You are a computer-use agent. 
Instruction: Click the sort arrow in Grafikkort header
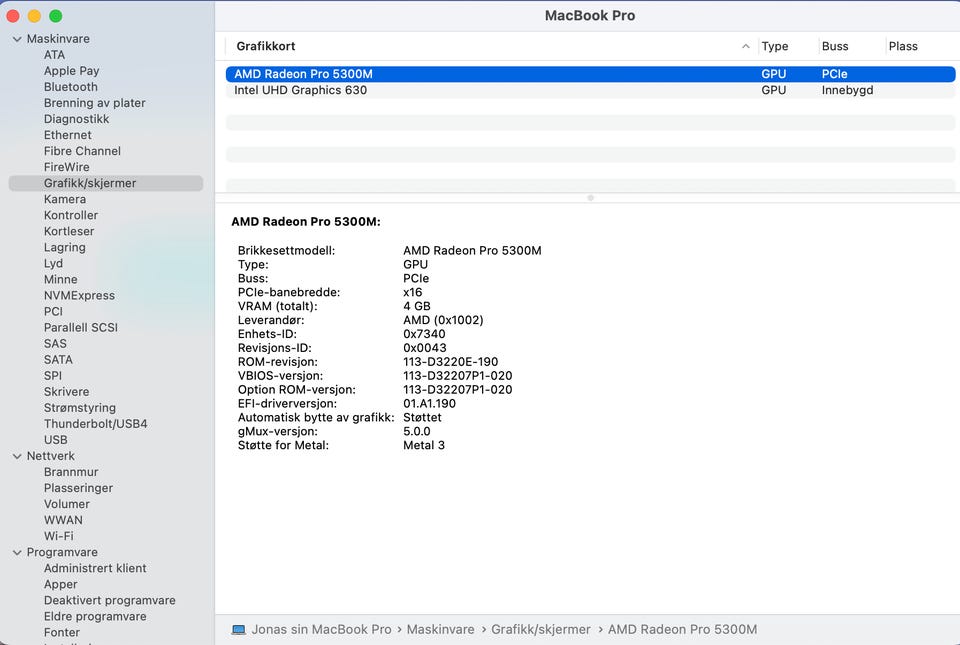click(745, 47)
